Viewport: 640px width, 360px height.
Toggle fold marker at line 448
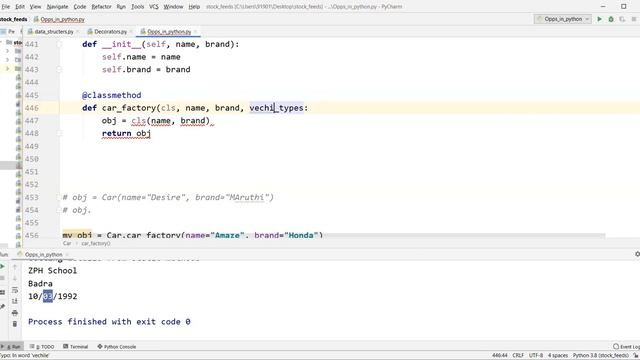59,133
